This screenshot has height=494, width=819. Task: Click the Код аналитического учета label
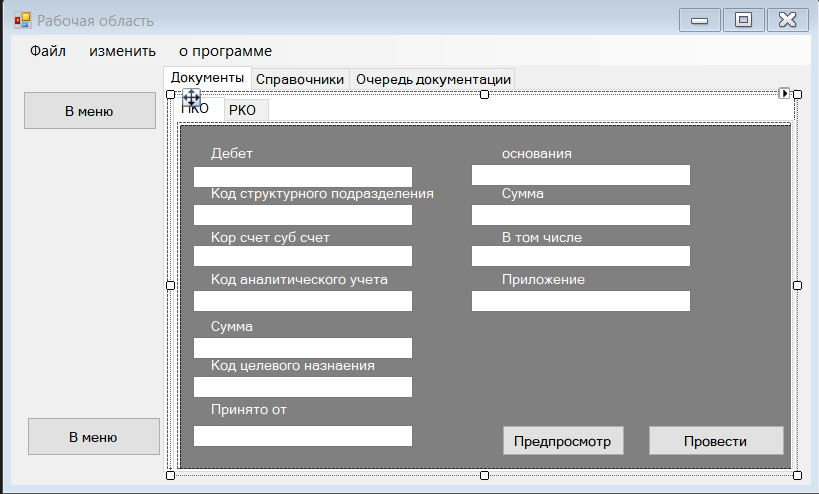(x=299, y=280)
